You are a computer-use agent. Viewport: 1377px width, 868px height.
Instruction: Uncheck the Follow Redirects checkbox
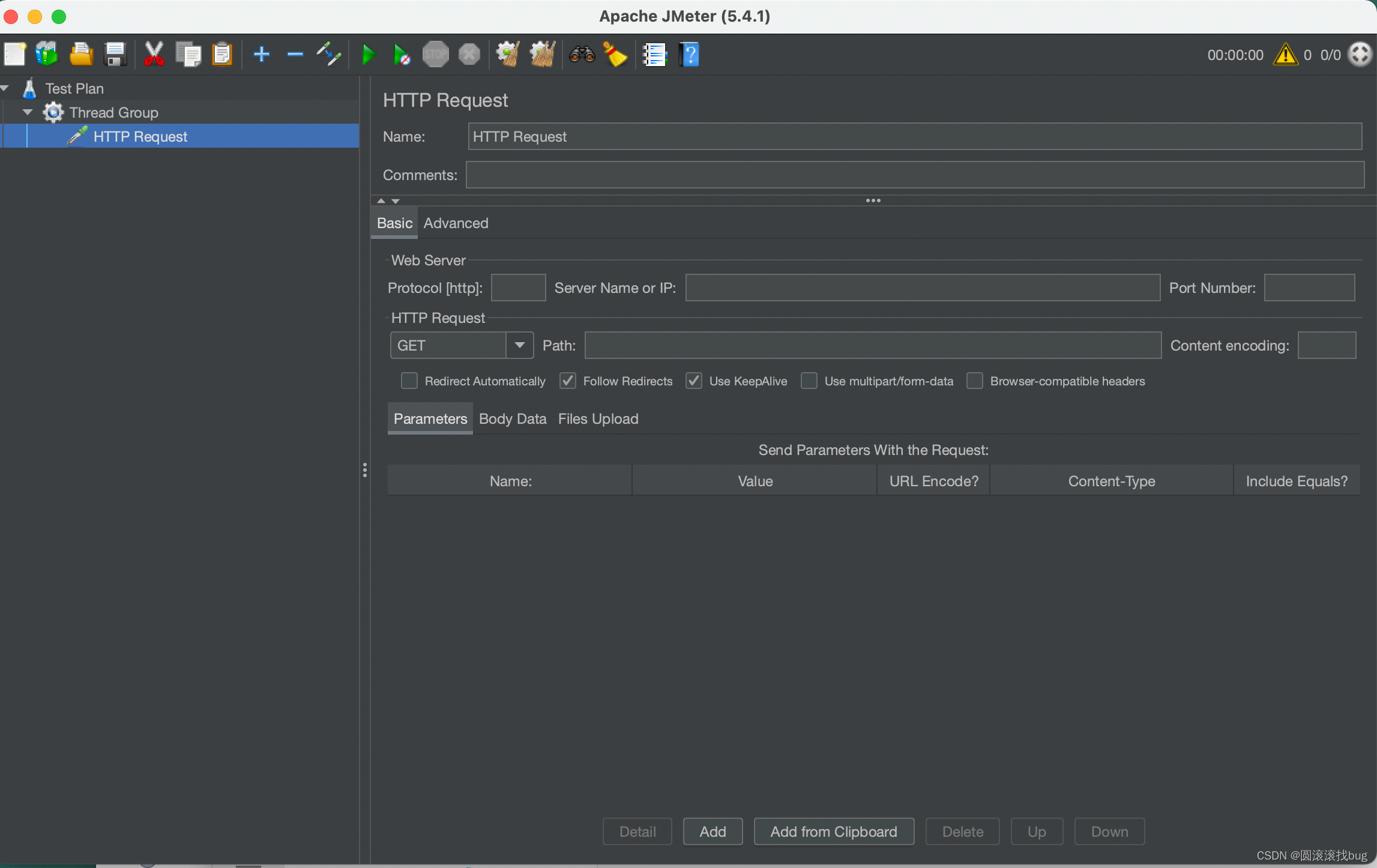(x=568, y=381)
